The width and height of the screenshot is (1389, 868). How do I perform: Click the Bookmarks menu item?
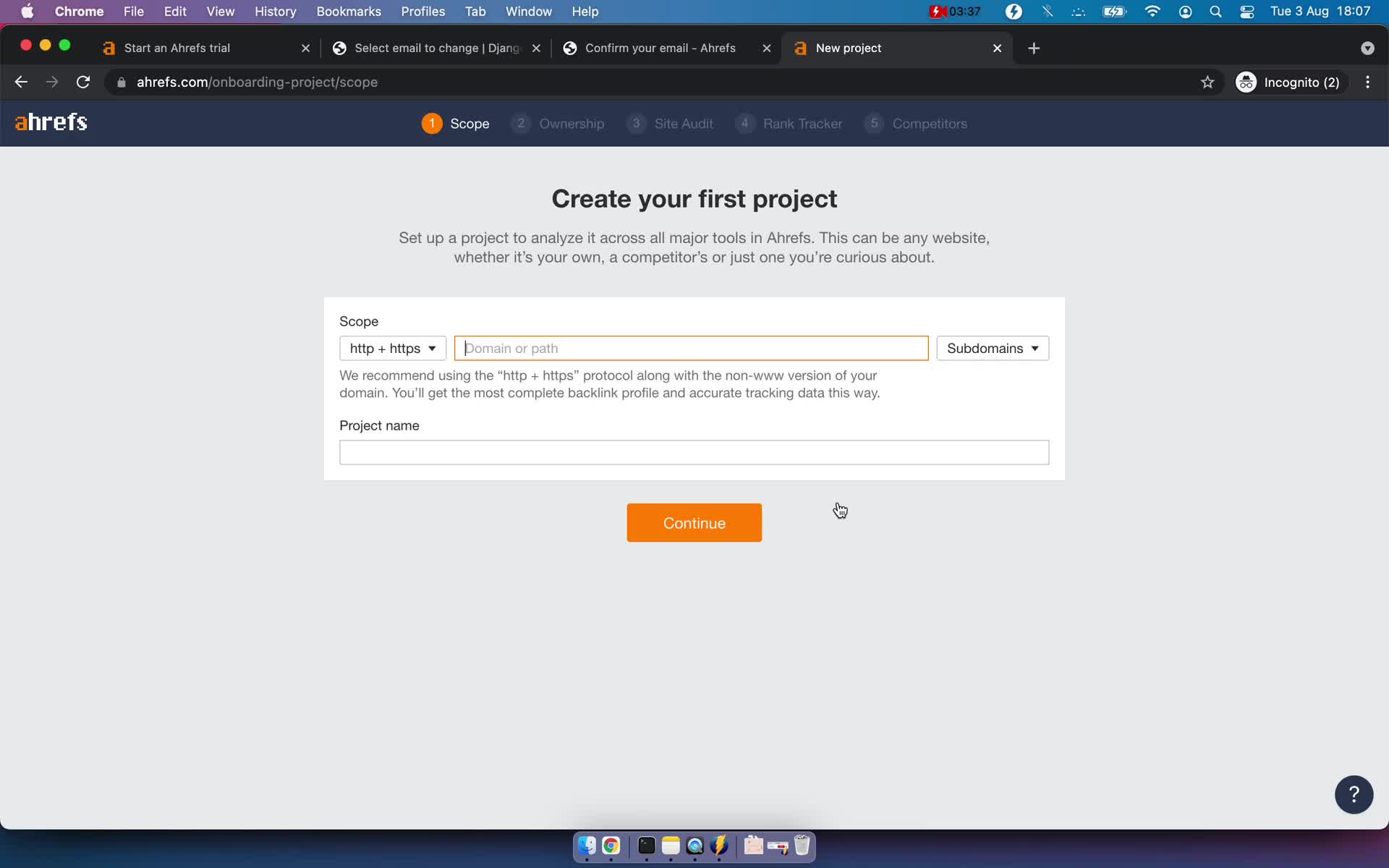pos(348,11)
